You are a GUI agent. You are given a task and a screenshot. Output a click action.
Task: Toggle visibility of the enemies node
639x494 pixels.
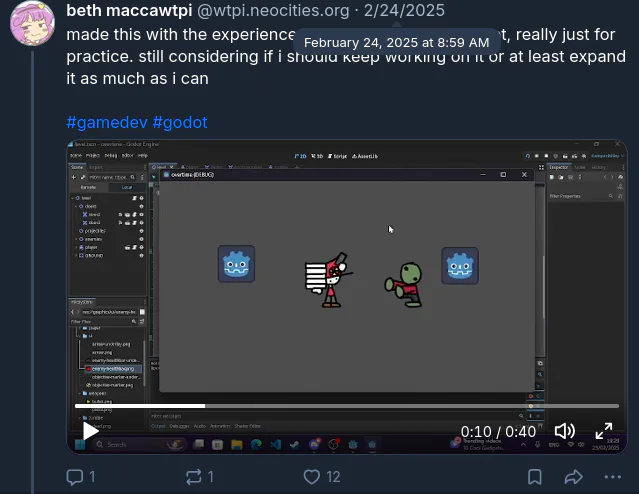(141, 239)
